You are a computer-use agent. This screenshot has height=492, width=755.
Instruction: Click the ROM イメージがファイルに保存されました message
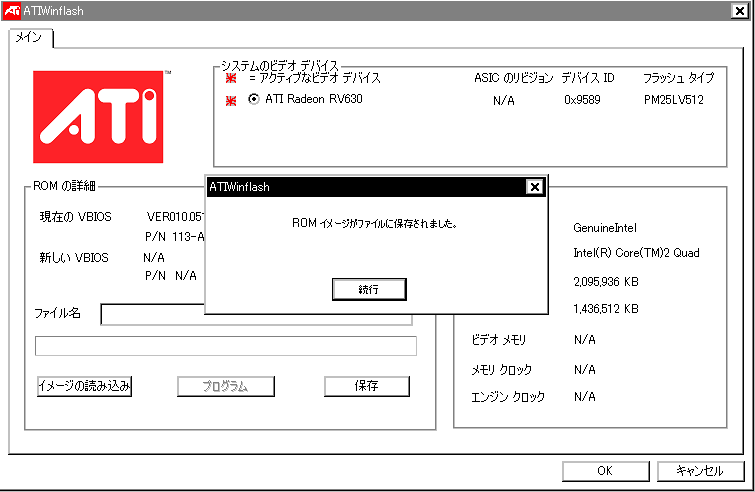(x=374, y=223)
